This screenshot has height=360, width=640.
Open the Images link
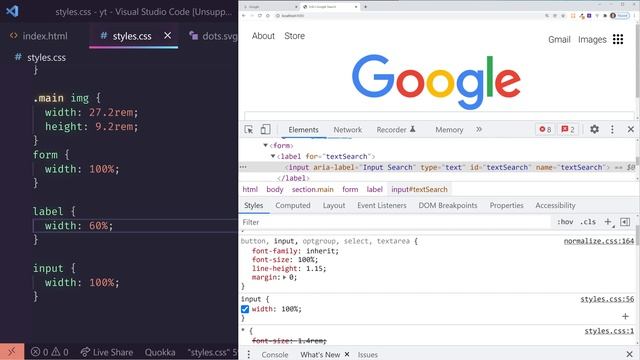point(592,40)
